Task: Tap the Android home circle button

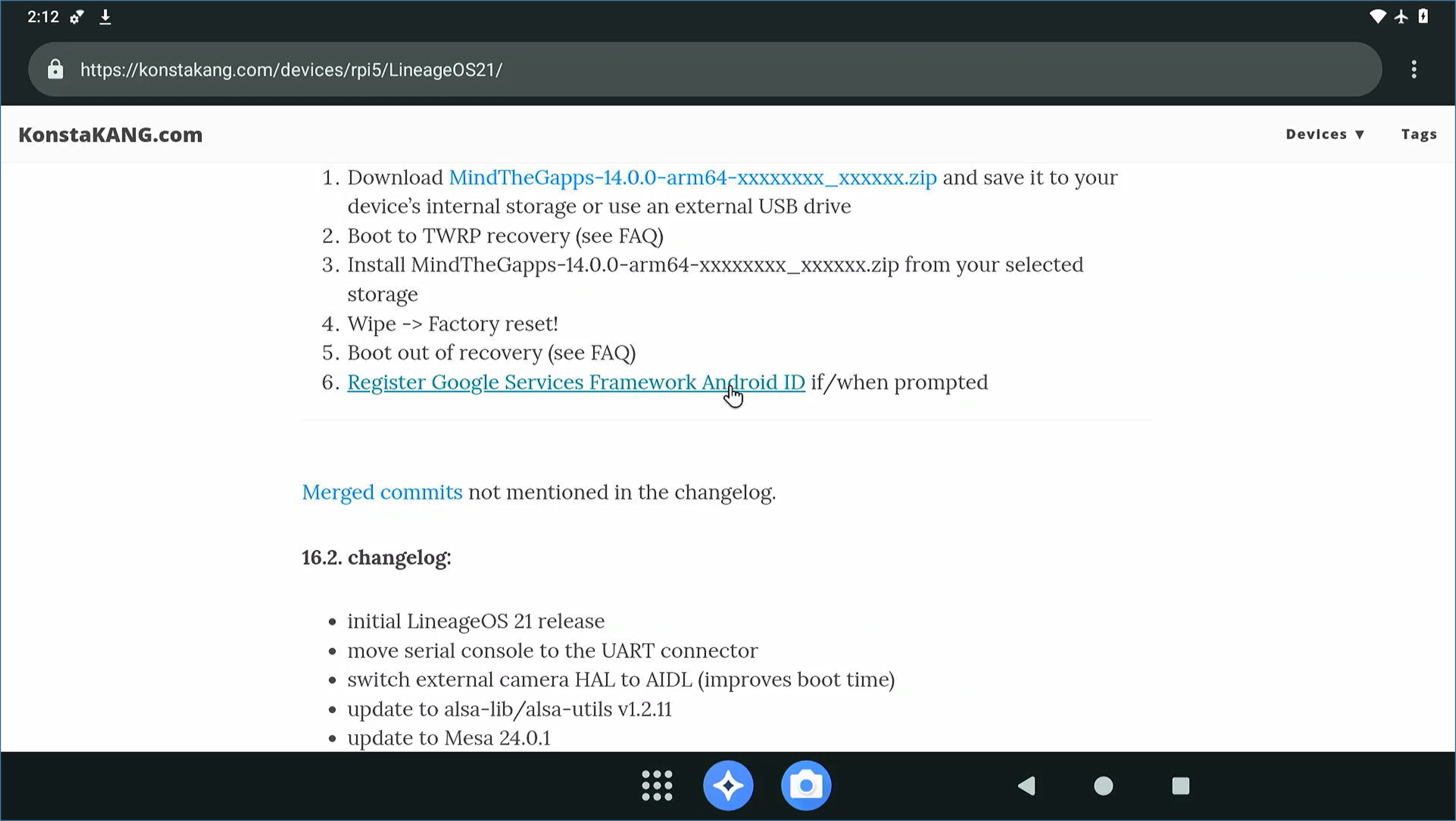Action: coord(1103,786)
